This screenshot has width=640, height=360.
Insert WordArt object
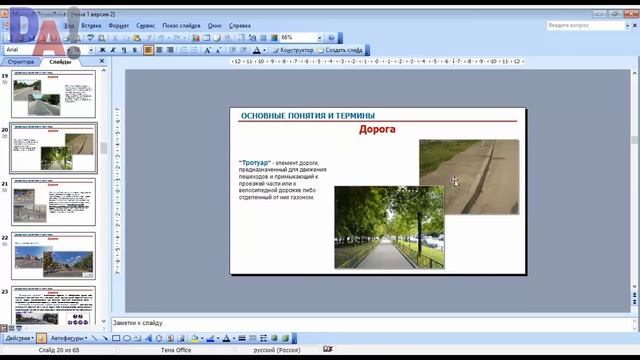pos(148,338)
